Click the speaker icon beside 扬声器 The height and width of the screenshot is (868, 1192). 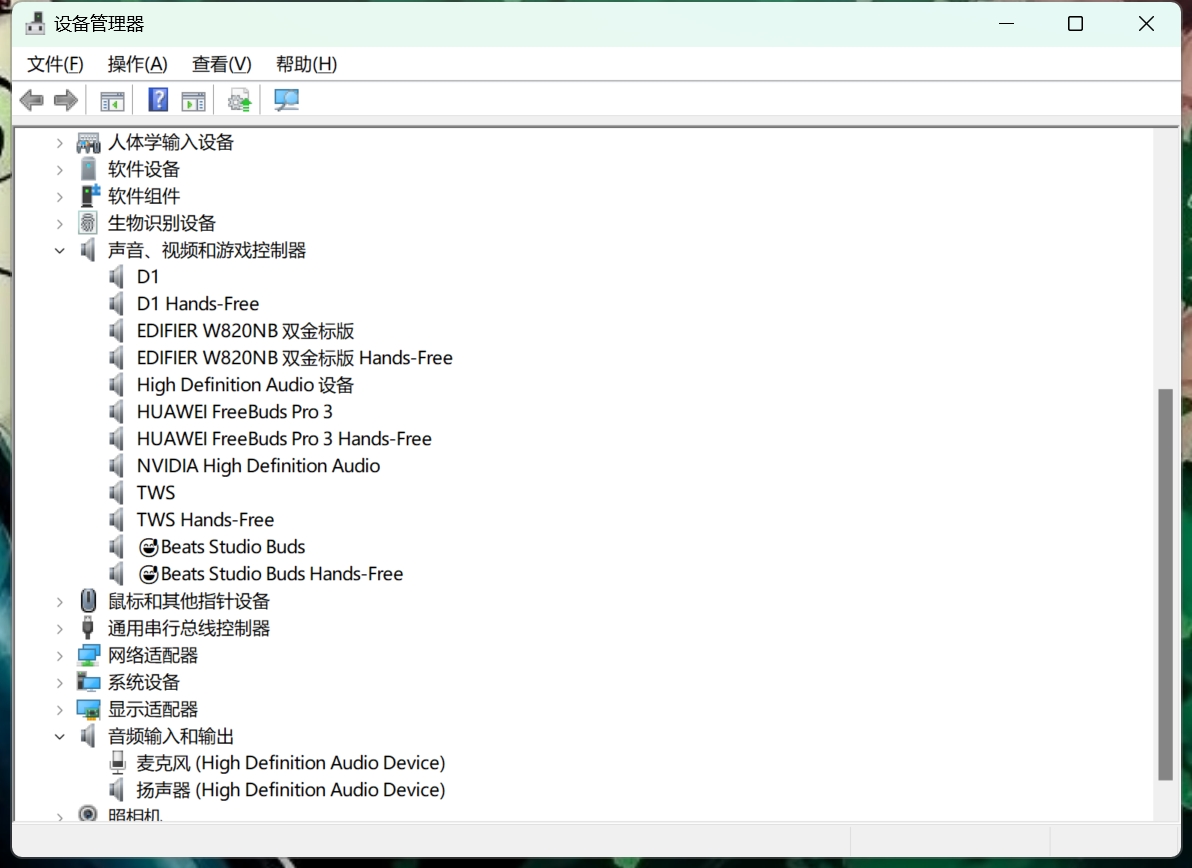point(116,790)
